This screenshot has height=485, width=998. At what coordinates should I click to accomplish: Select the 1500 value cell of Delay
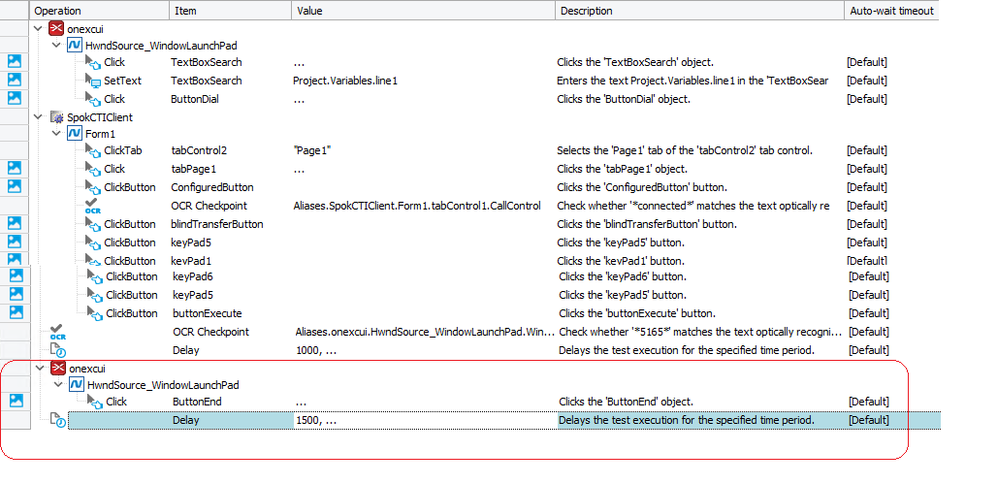[420, 421]
